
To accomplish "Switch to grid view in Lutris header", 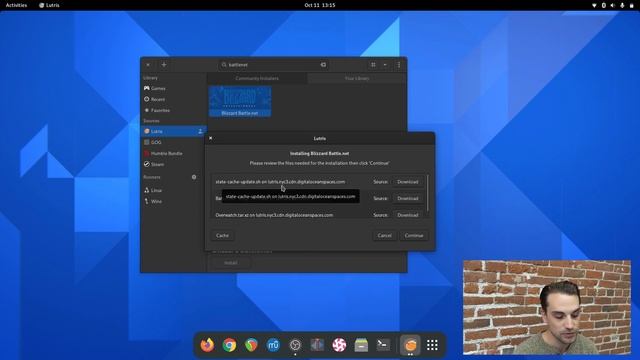I will click(373, 64).
